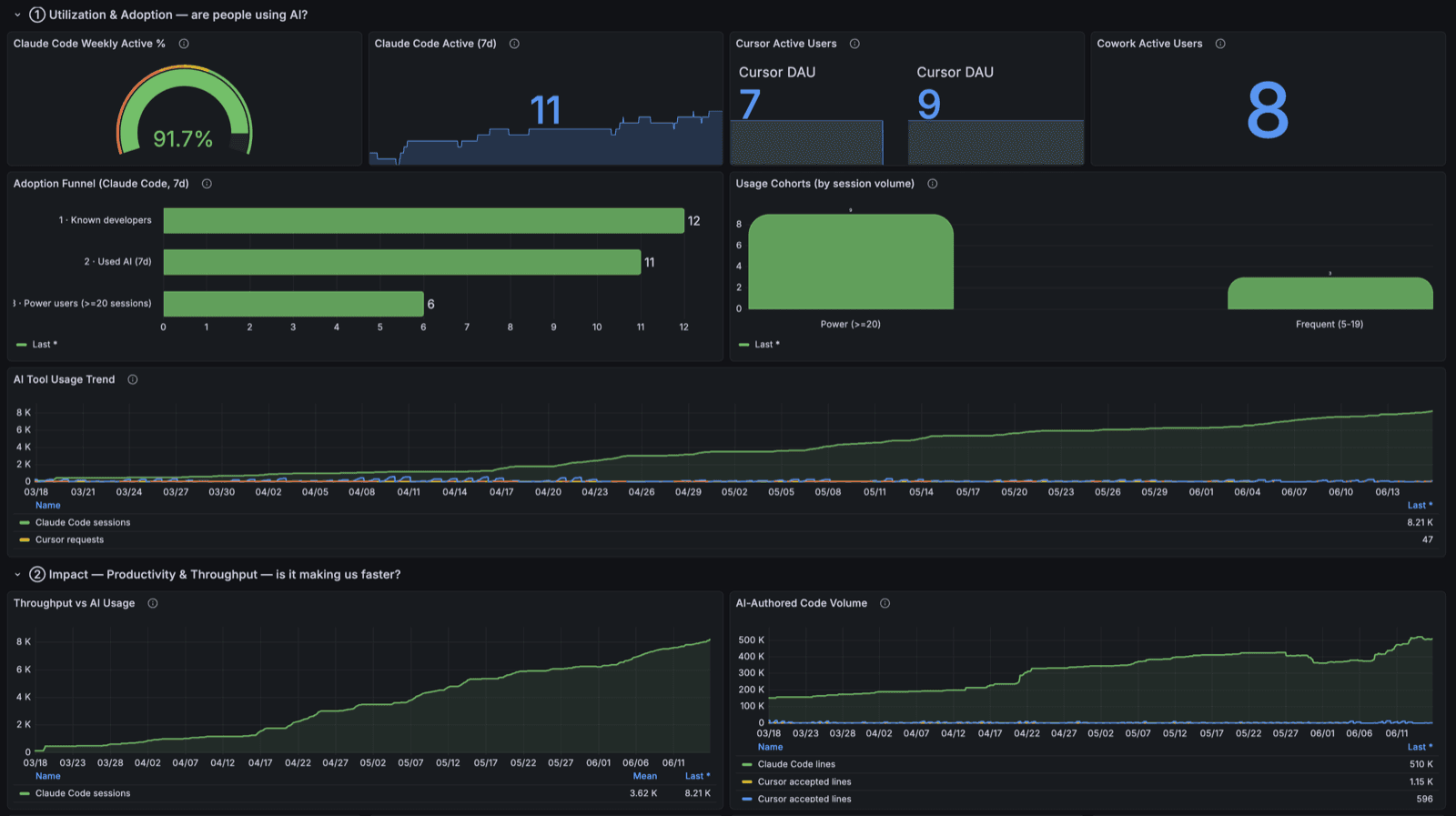The image size is (1456, 816).
Task: Click the circled 1 section number icon
Action: tap(37, 15)
